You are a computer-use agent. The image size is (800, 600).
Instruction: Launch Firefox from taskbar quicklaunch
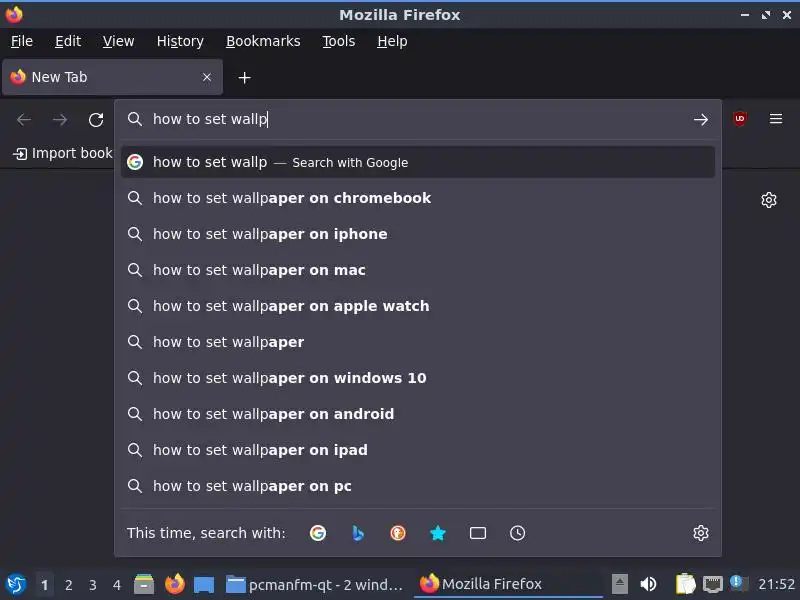coord(174,584)
